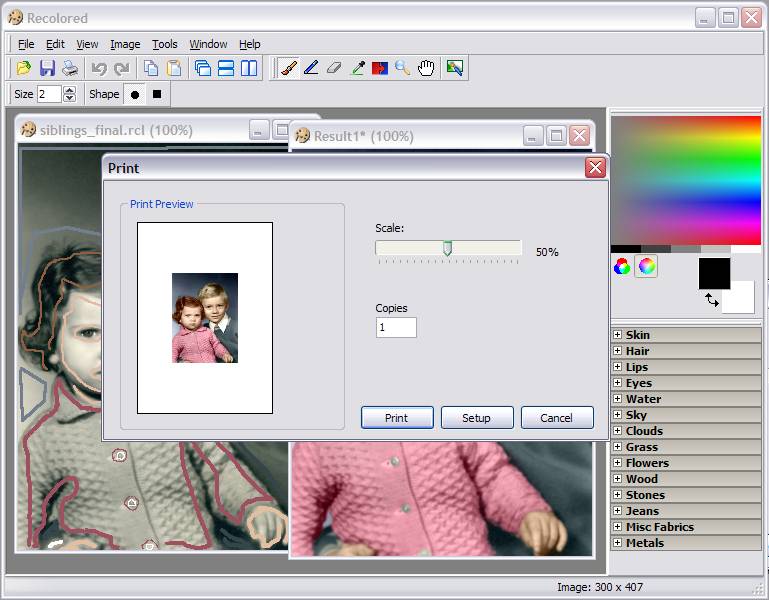Select the Hand pan tool
The height and width of the screenshot is (600, 769).
pos(426,68)
